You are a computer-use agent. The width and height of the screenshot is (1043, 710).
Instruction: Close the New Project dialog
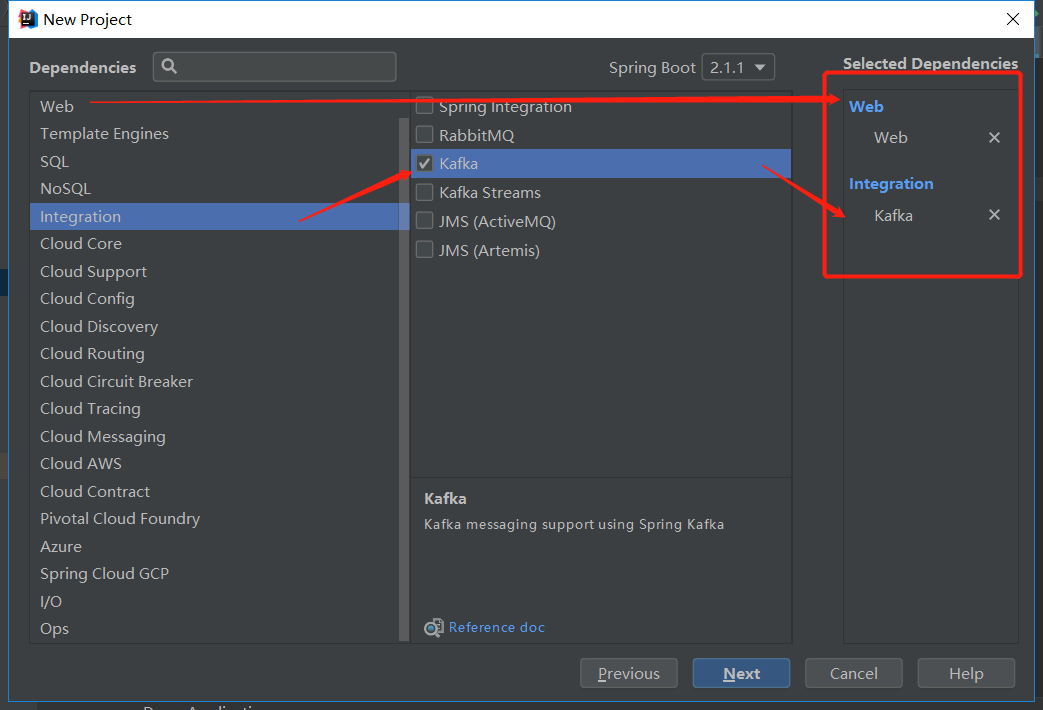coord(1012,19)
